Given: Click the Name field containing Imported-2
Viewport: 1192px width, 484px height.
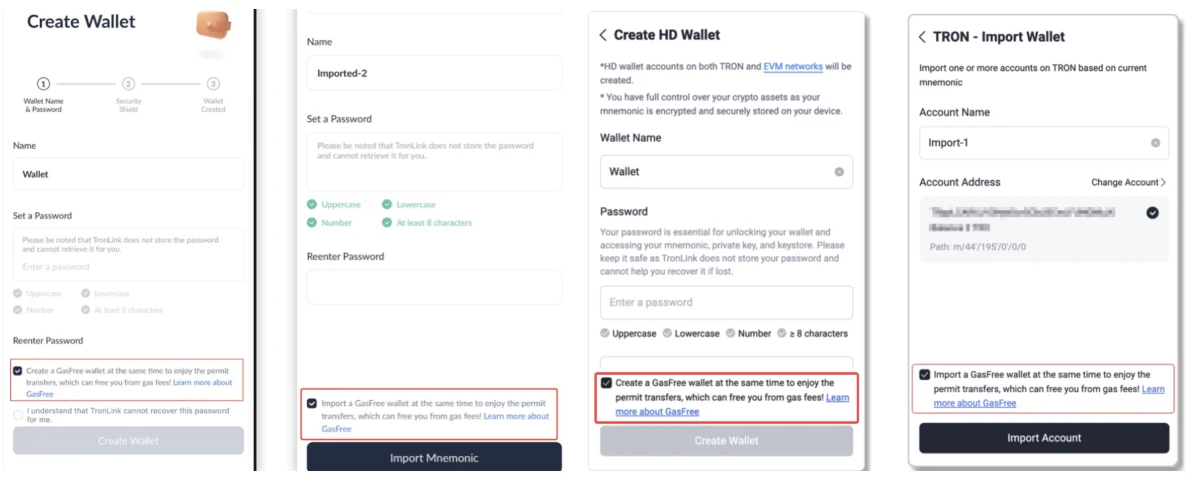Looking at the screenshot, I should click(x=434, y=73).
